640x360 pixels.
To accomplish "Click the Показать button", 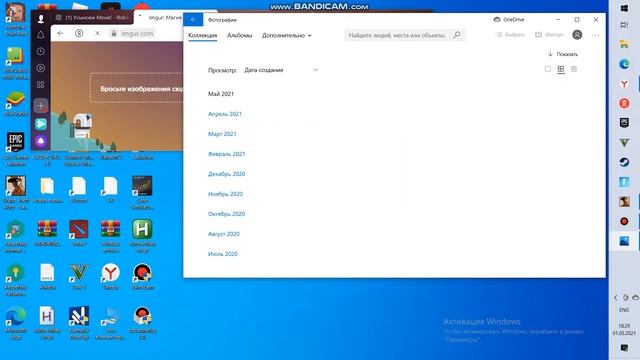I will tap(563, 54).
